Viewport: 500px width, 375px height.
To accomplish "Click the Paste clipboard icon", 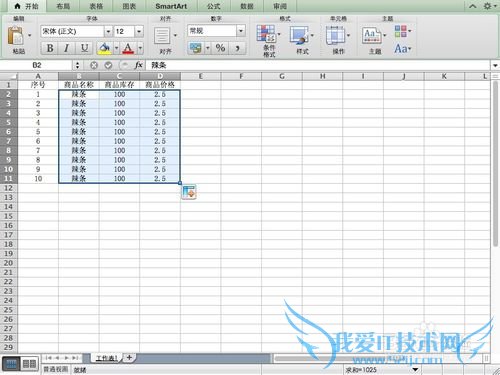I will tap(16, 35).
